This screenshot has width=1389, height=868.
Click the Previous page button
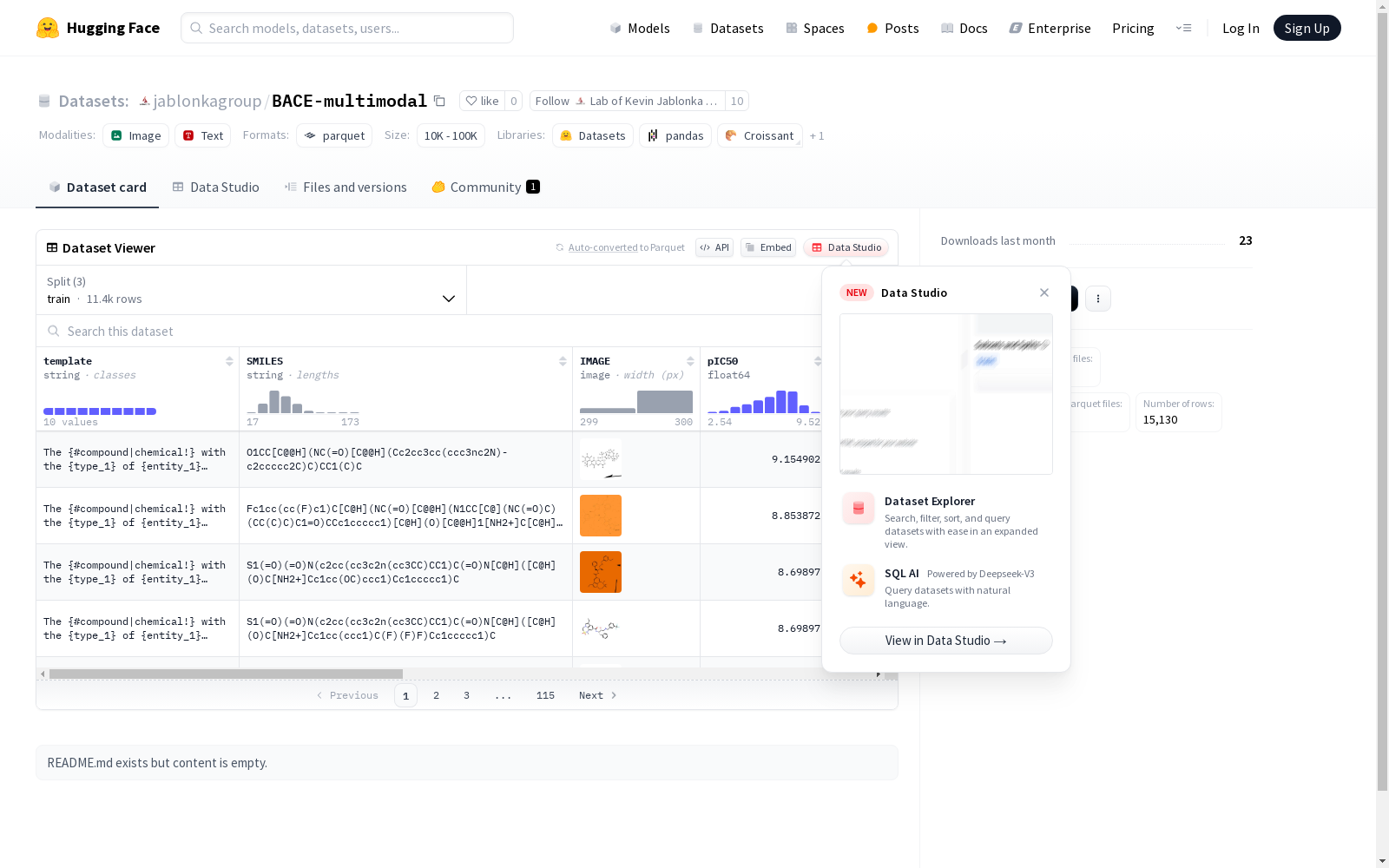347,695
